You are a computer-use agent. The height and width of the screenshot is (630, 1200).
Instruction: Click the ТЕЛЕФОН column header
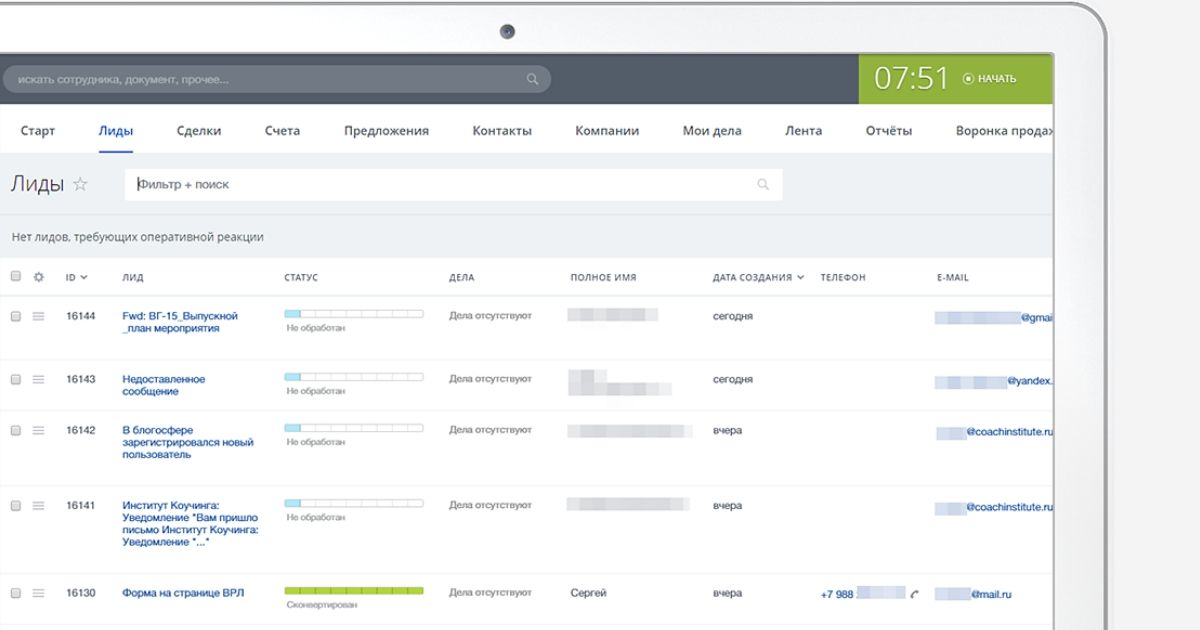point(843,278)
